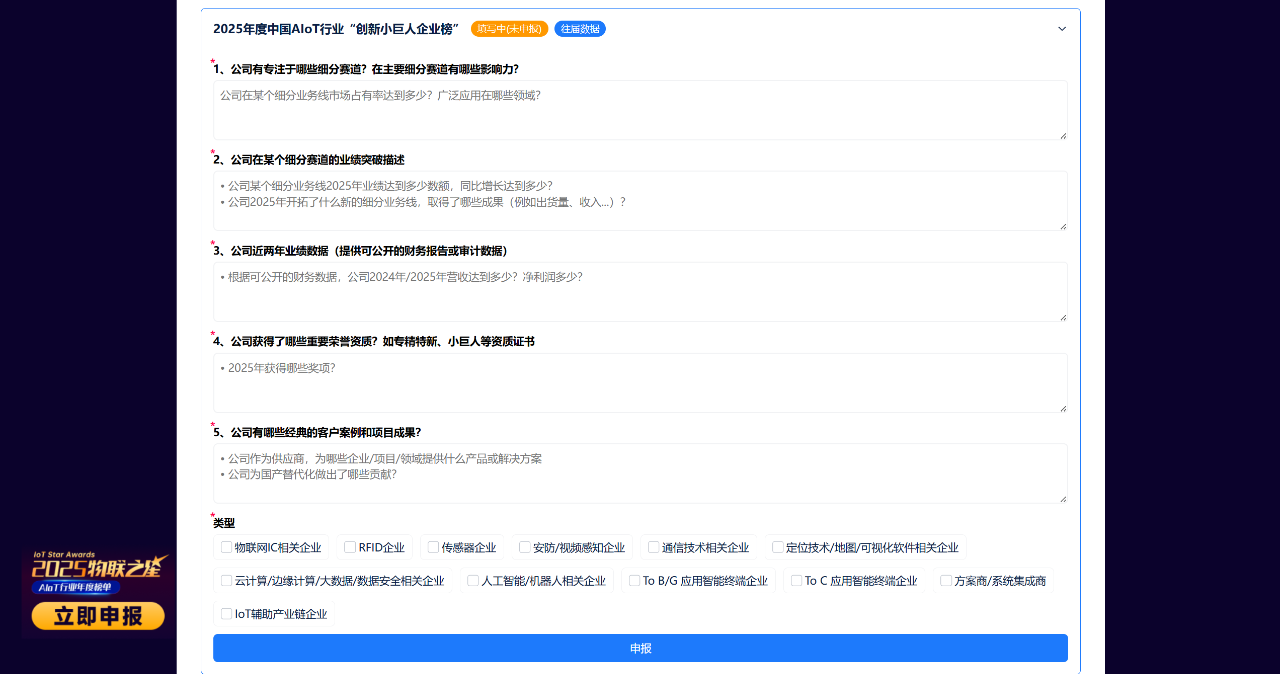The height and width of the screenshot is (674, 1280).
Task: Check the 物联网IC相关企业 checkbox
Action: (226, 547)
